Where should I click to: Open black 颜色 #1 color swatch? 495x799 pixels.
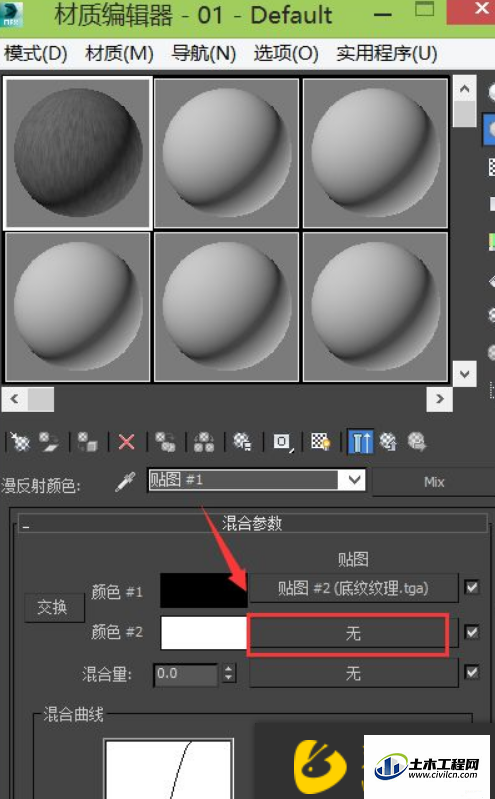204,590
